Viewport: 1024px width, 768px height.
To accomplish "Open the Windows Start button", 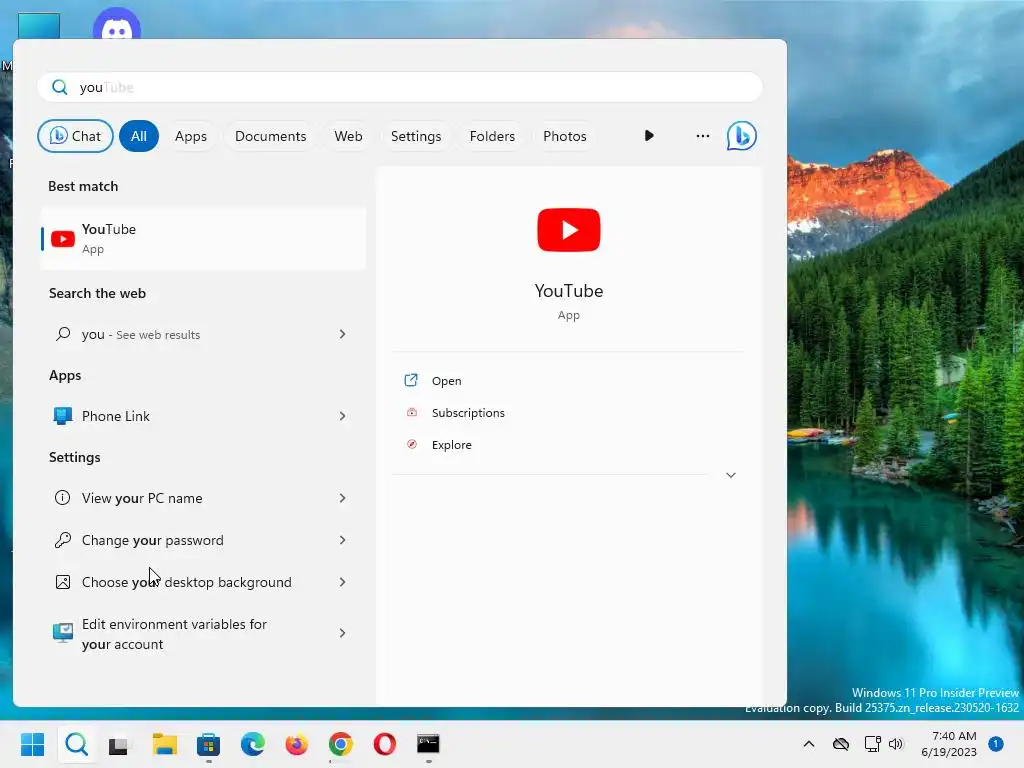I will pyautogui.click(x=32, y=744).
